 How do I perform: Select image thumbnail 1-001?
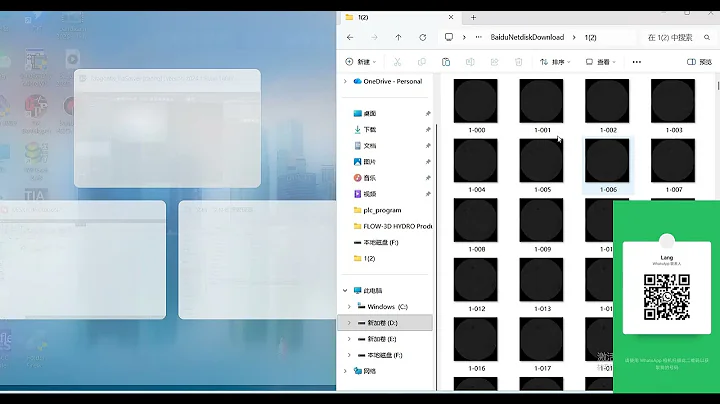(541, 101)
